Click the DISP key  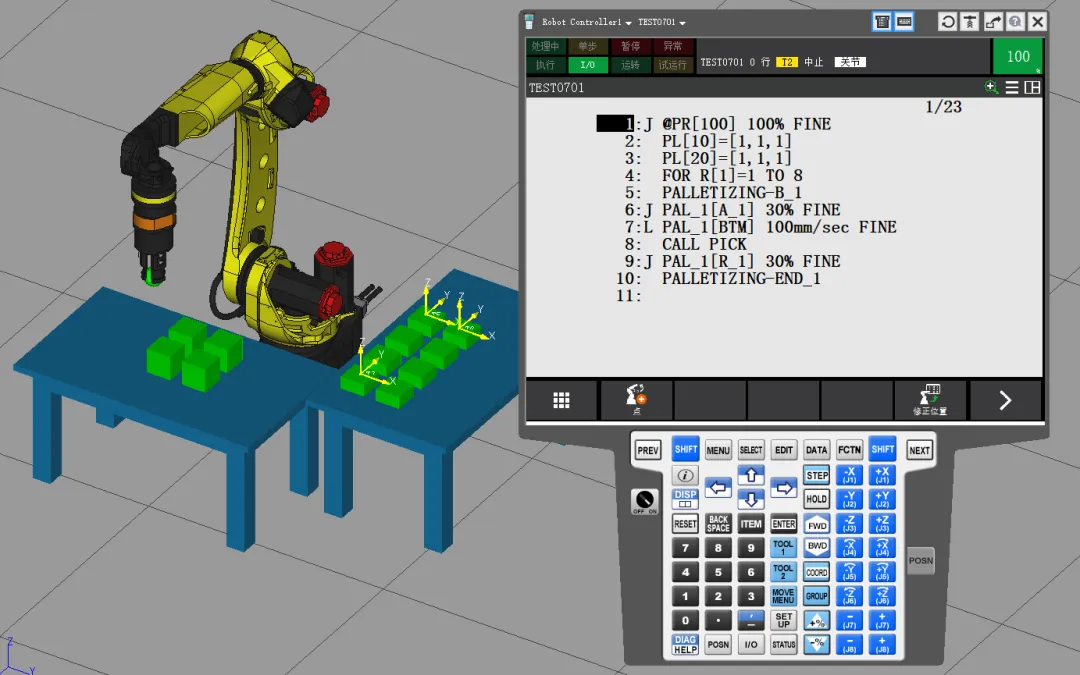(685, 499)
